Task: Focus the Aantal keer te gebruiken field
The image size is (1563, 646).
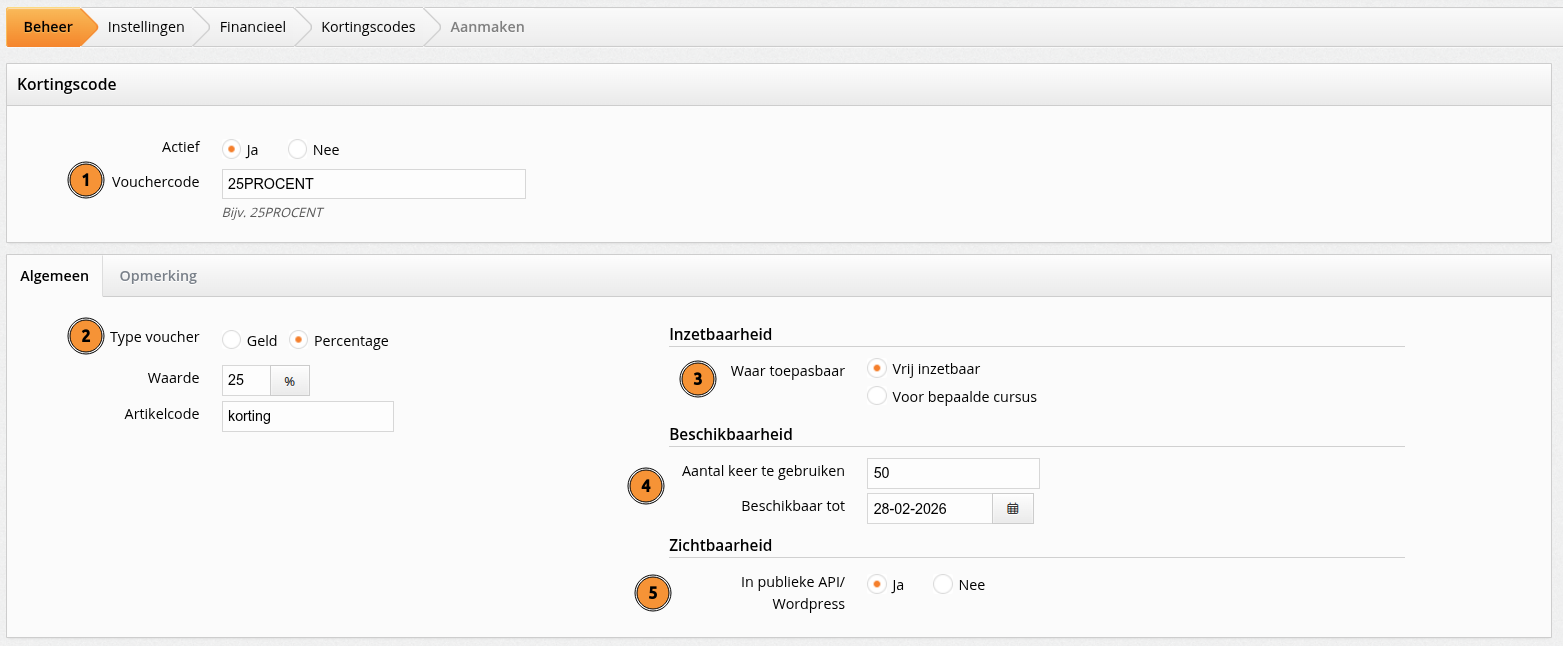Action: point(952,473)
